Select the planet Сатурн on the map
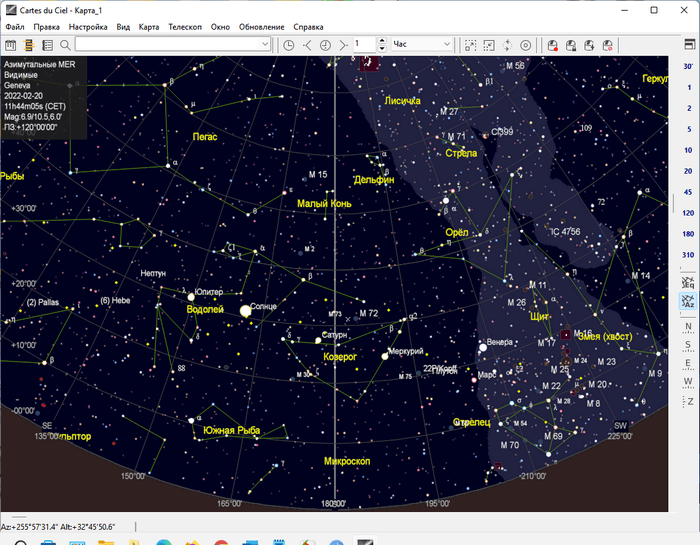The height and width of the screenshot is (545, 700). pos(318,341)
